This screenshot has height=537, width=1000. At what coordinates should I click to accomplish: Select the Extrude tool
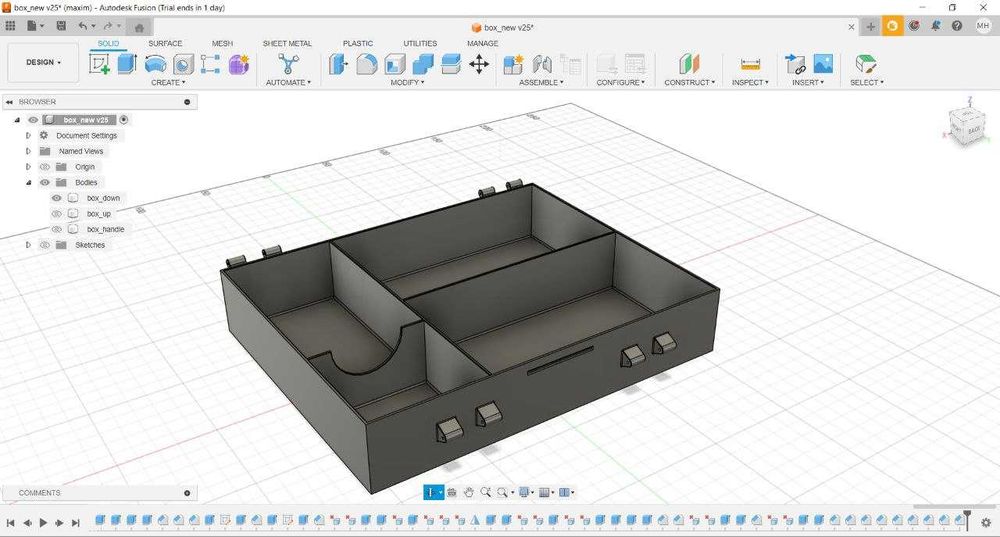click(x=127, y=64)
